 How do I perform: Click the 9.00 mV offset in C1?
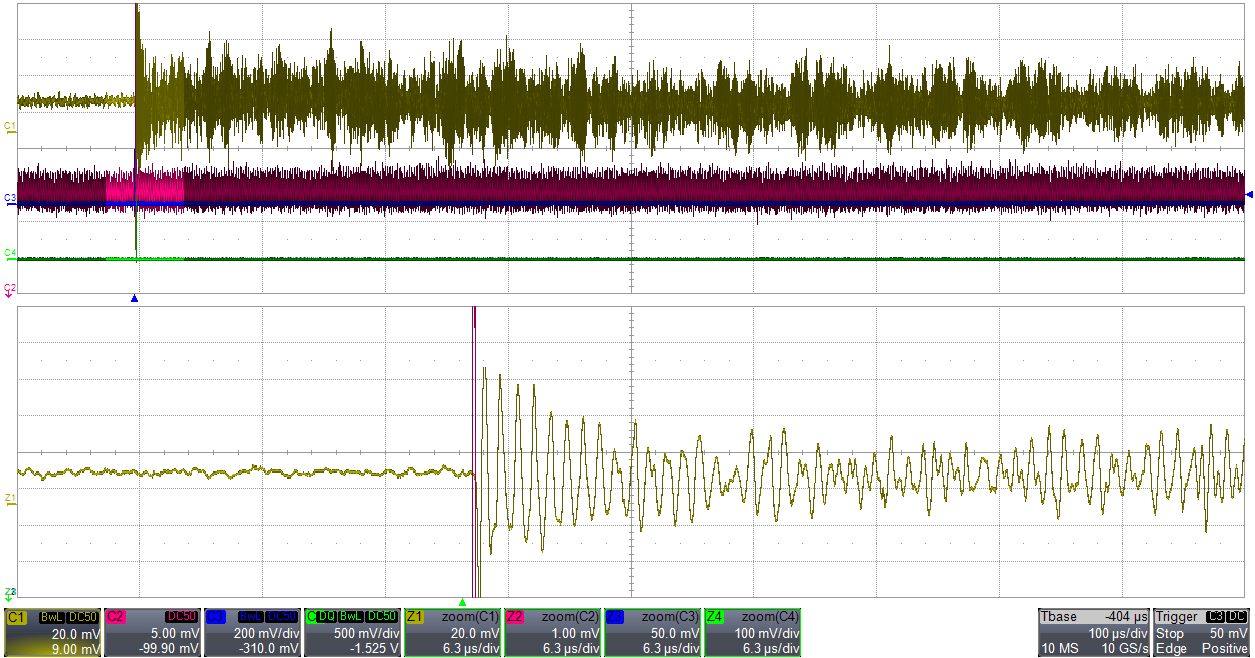coord(76,649)
